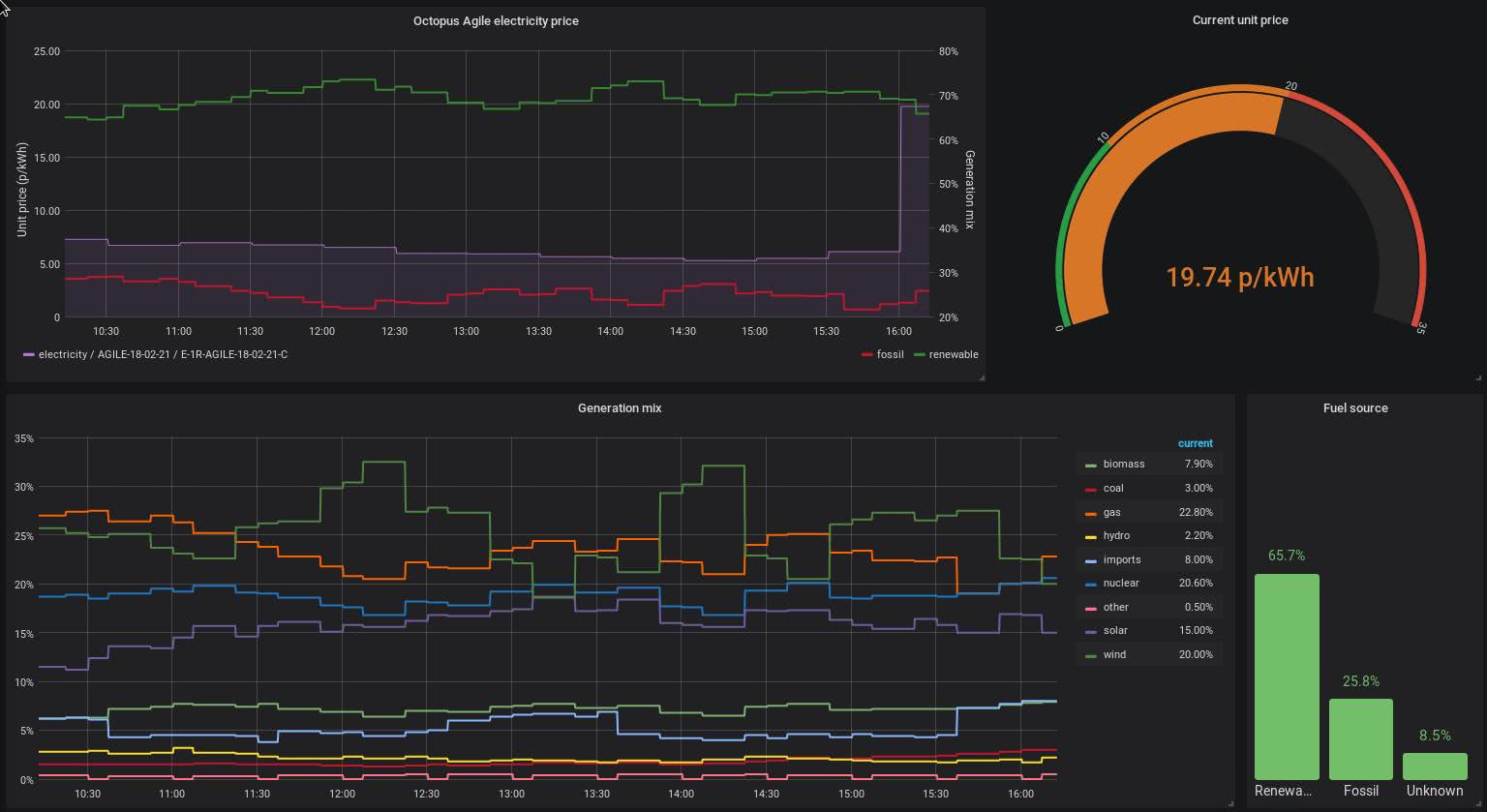
Task: Click the Unknown bar in Fuel source
Action: (x=1435, y=767)
